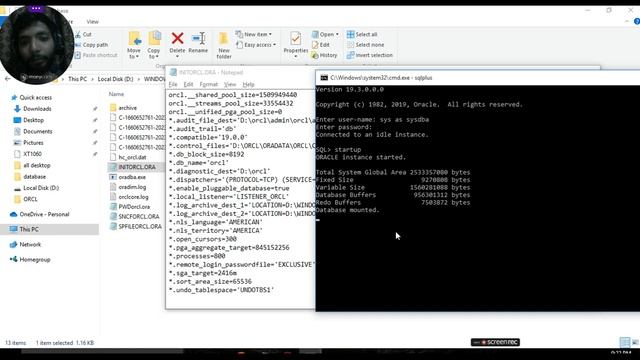640x360 pixels.
Task: Select PWDorcl.ora in file list
Action: (130, 207)
